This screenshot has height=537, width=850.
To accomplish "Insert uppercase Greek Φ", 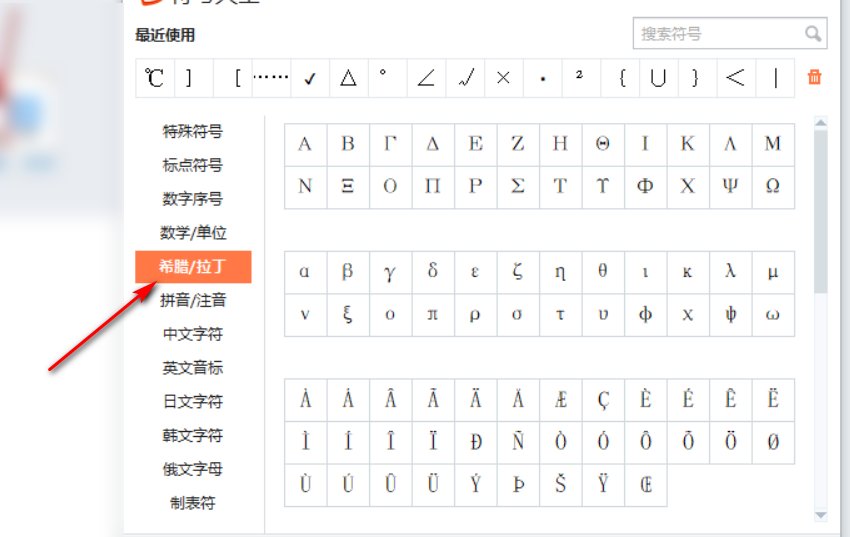I will point(645,186).
